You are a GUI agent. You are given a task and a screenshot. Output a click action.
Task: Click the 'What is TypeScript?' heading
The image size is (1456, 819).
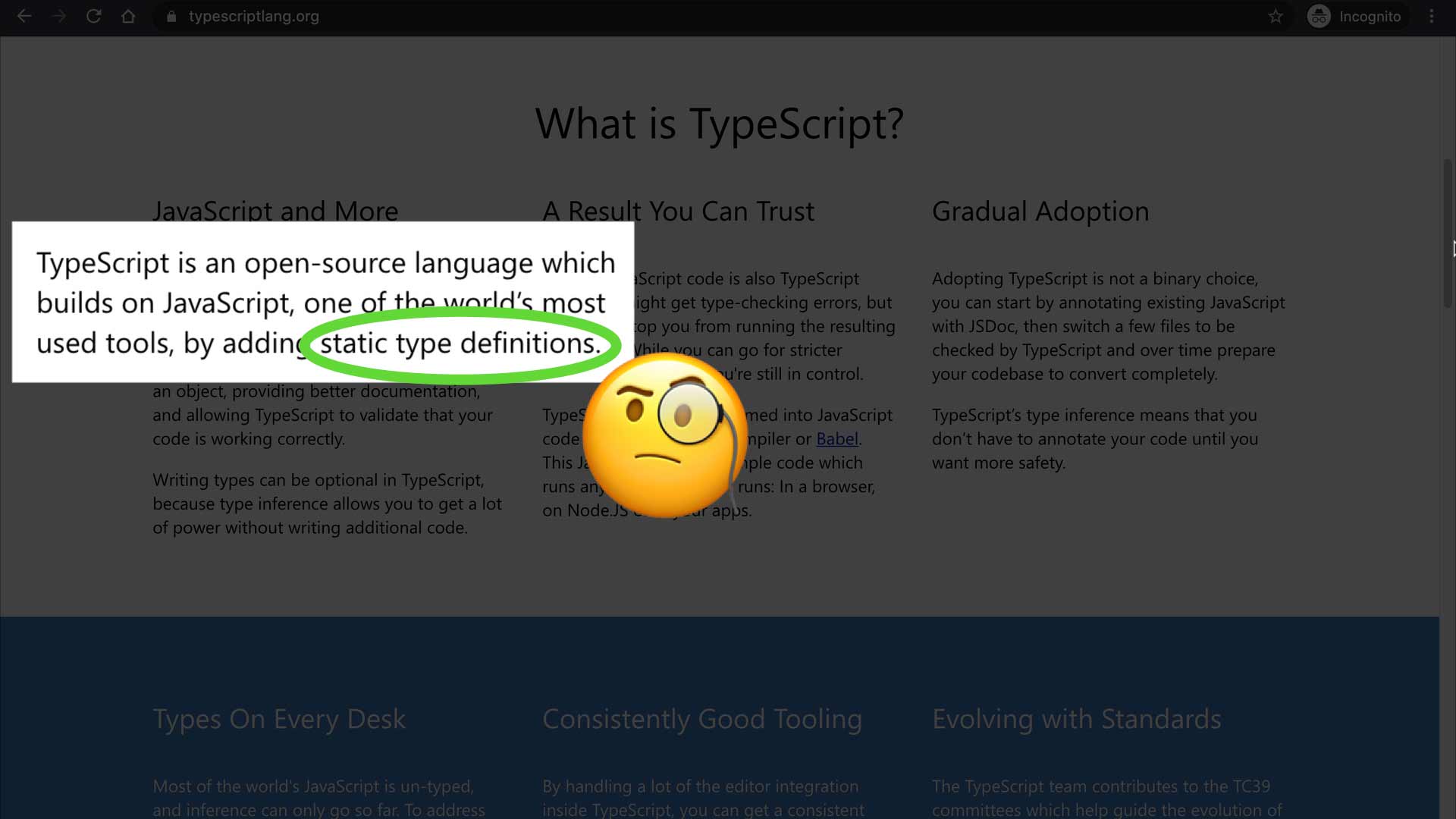click(719, 123)
